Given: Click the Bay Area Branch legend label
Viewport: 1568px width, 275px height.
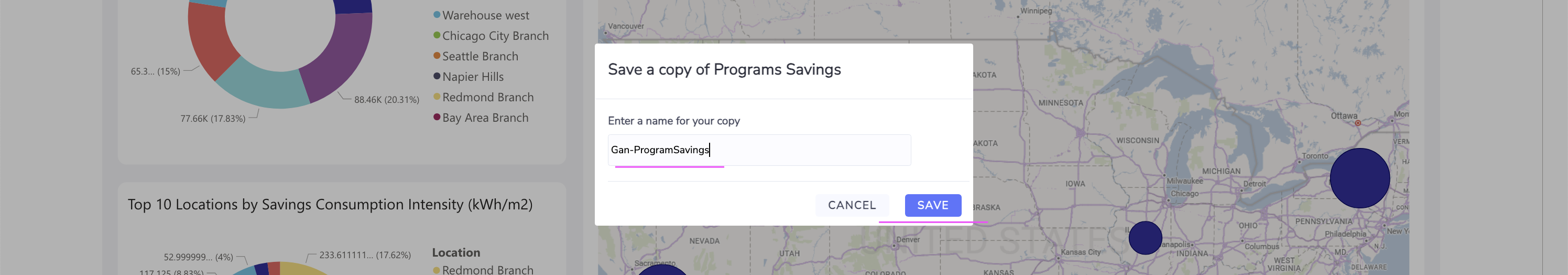Looking at the screenshot, I should [x=485, y=118].
